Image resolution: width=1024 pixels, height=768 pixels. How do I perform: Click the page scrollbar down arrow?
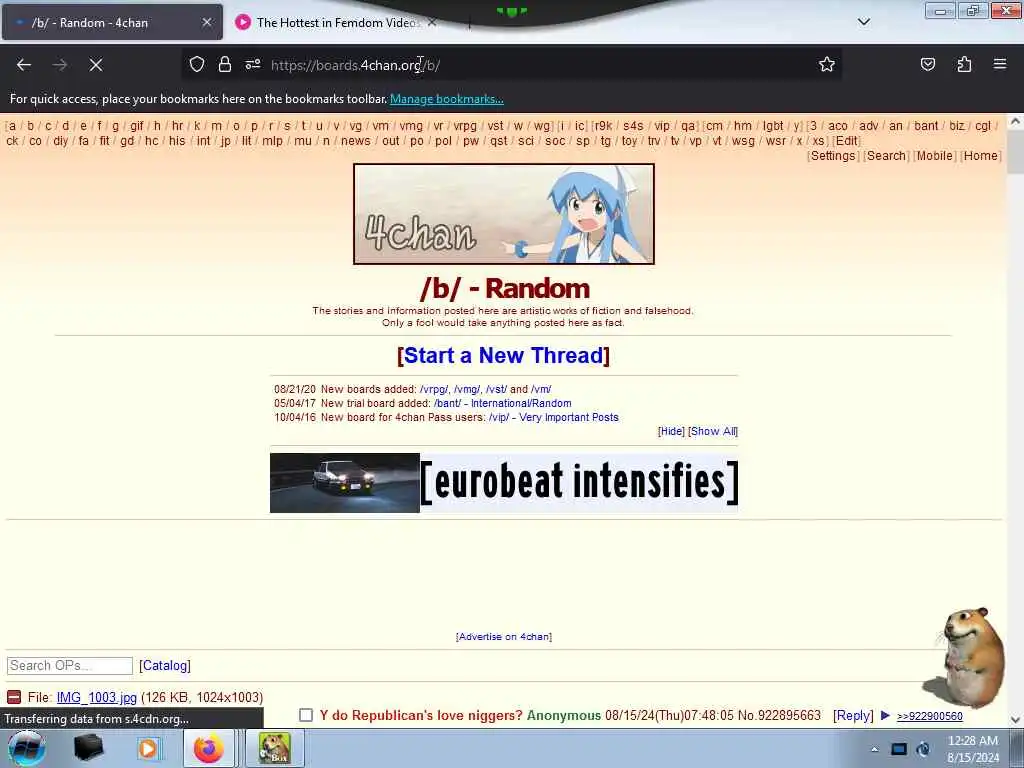click(1016, 719)
